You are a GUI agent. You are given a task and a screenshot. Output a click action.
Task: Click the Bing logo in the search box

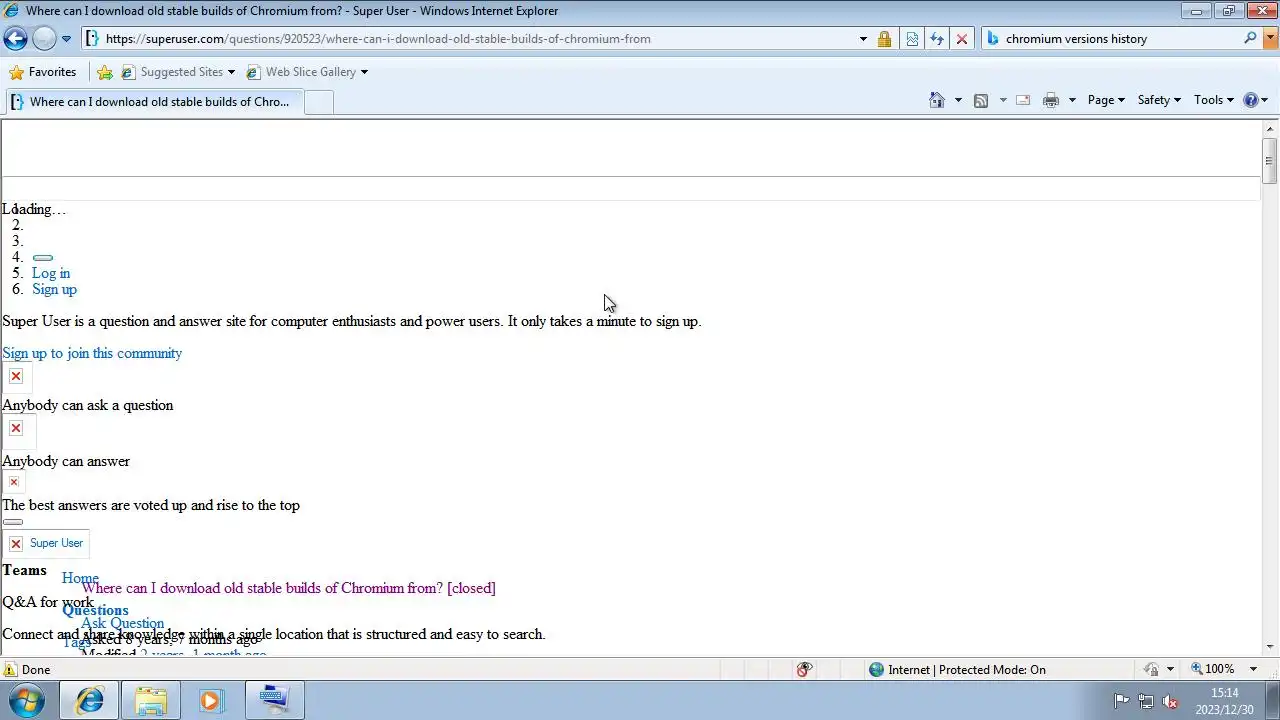[x=993, y=39]
